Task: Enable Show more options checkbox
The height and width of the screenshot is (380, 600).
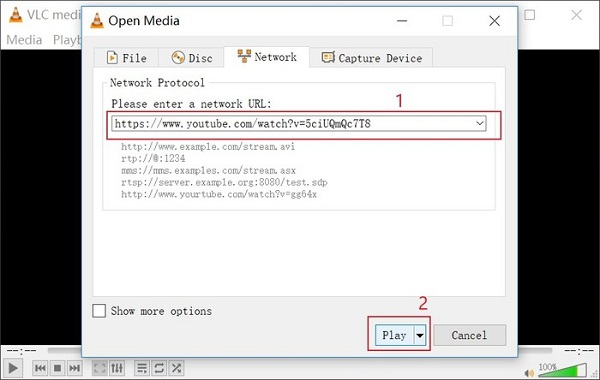Action: (99, 311)
